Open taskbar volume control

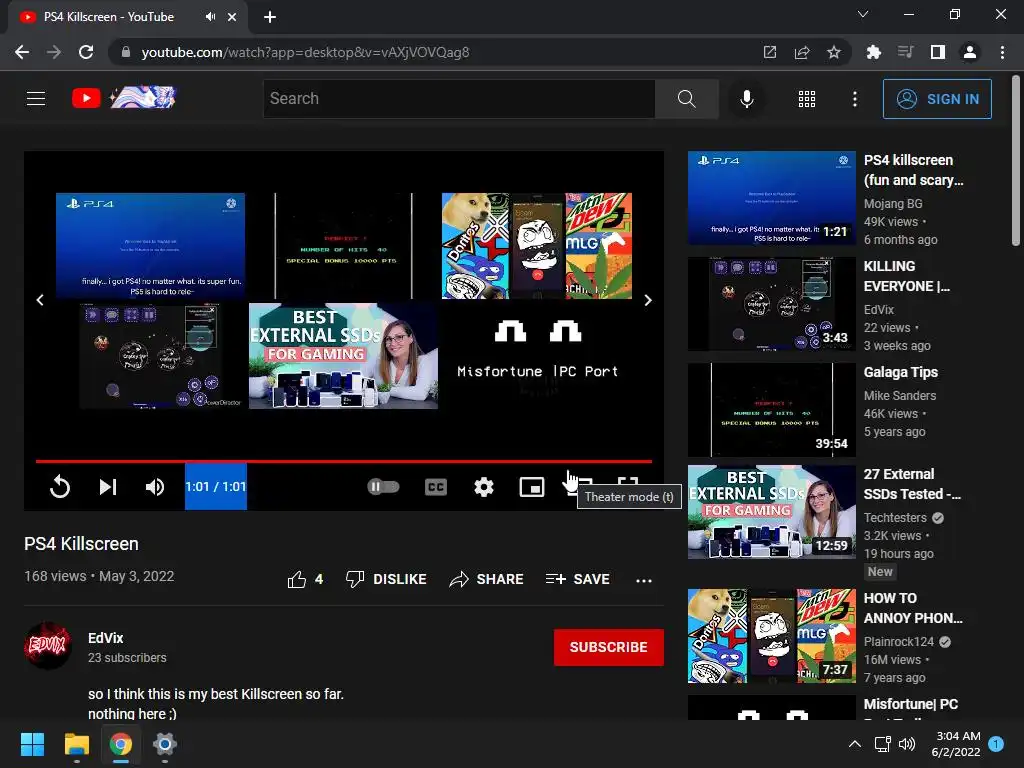[906, 744]
